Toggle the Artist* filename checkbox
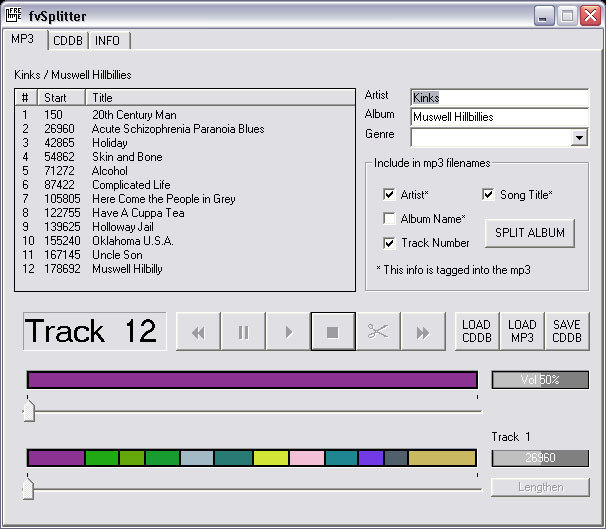 pos(389,194)
